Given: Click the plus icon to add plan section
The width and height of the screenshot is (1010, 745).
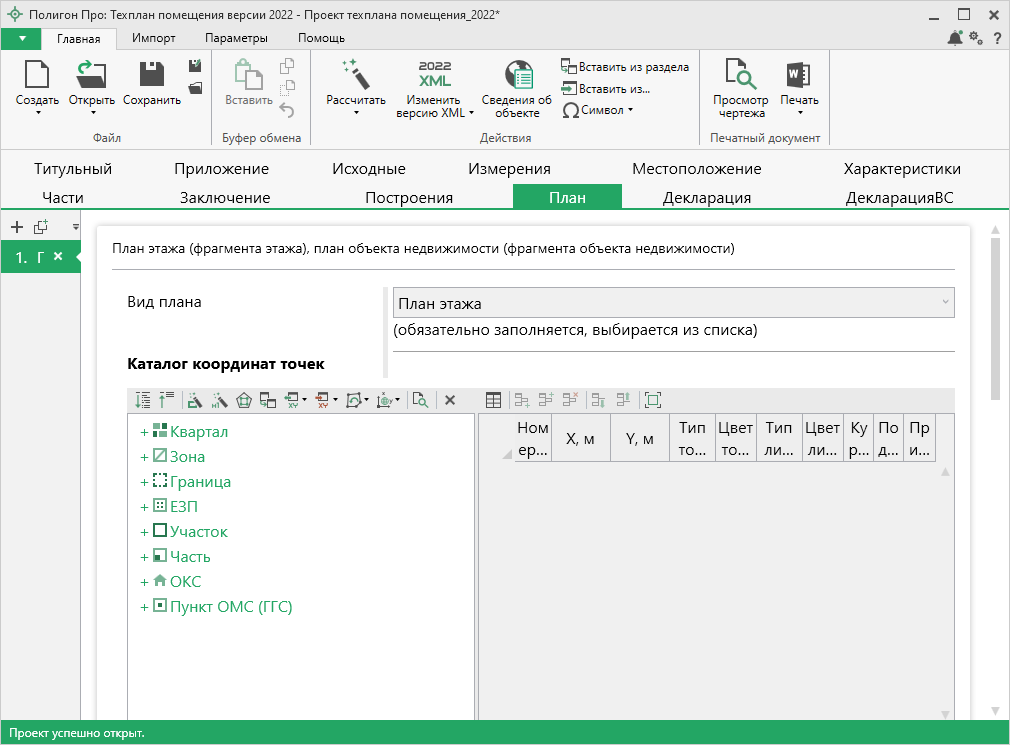Looking at the screenshot, I should pyautogui.click(x=16, y=227).
